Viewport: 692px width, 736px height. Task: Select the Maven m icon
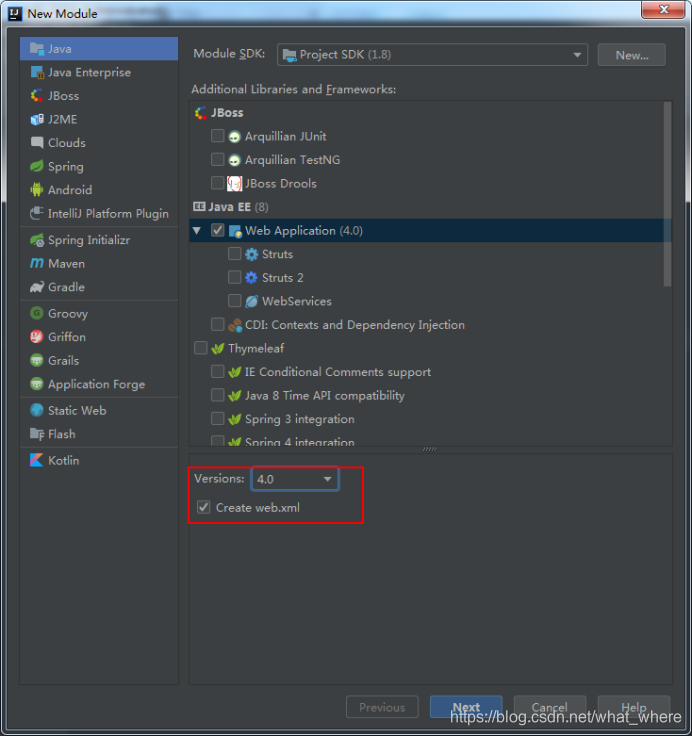click(37, 263)
